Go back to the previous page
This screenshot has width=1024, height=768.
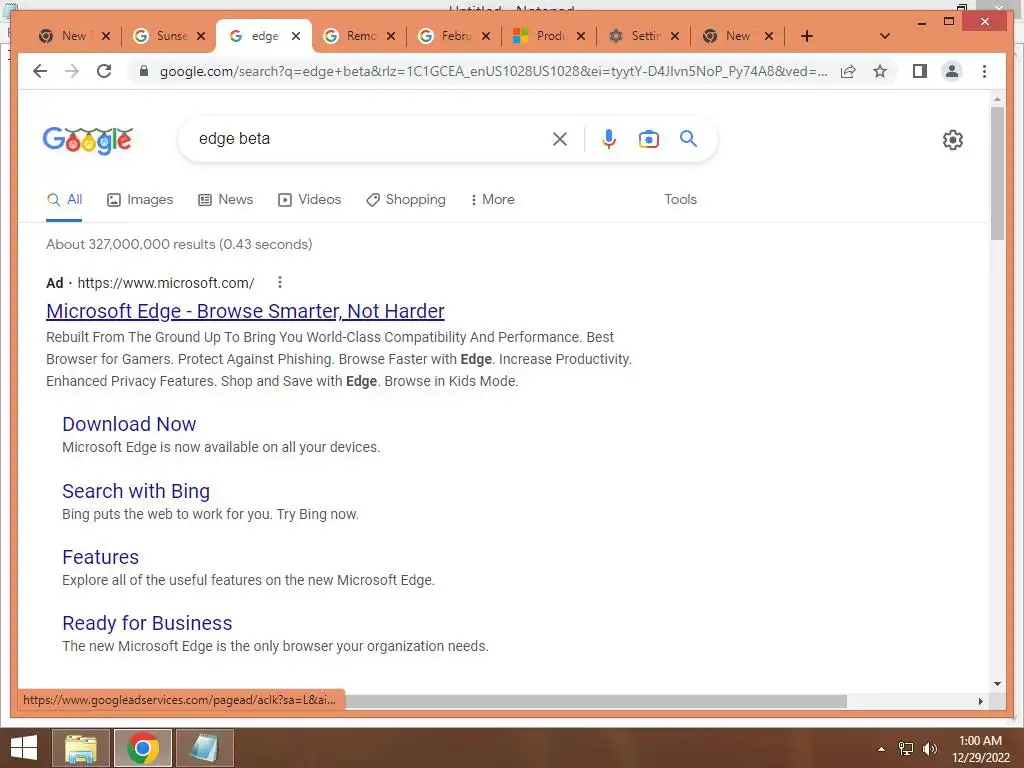tap(40, 71)
